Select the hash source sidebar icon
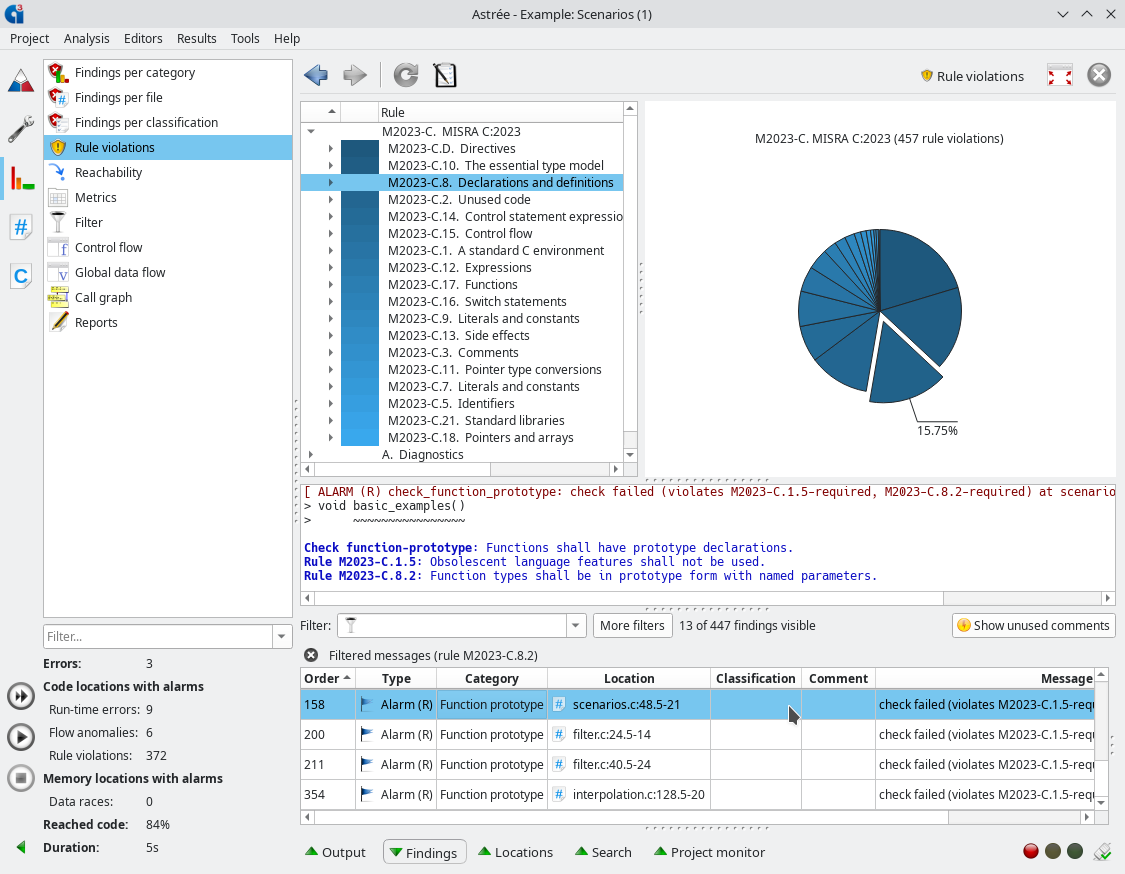 (x=21, y=227)
